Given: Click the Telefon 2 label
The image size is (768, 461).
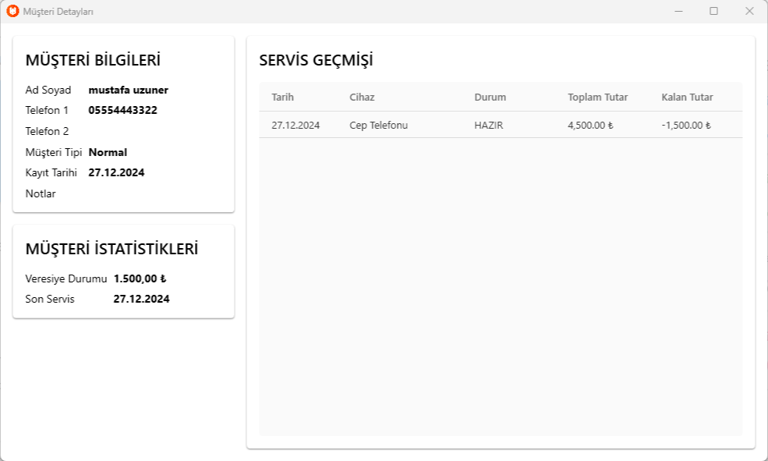Looking at the screenshot, I should pyautogui.click(x=47, y=131).
